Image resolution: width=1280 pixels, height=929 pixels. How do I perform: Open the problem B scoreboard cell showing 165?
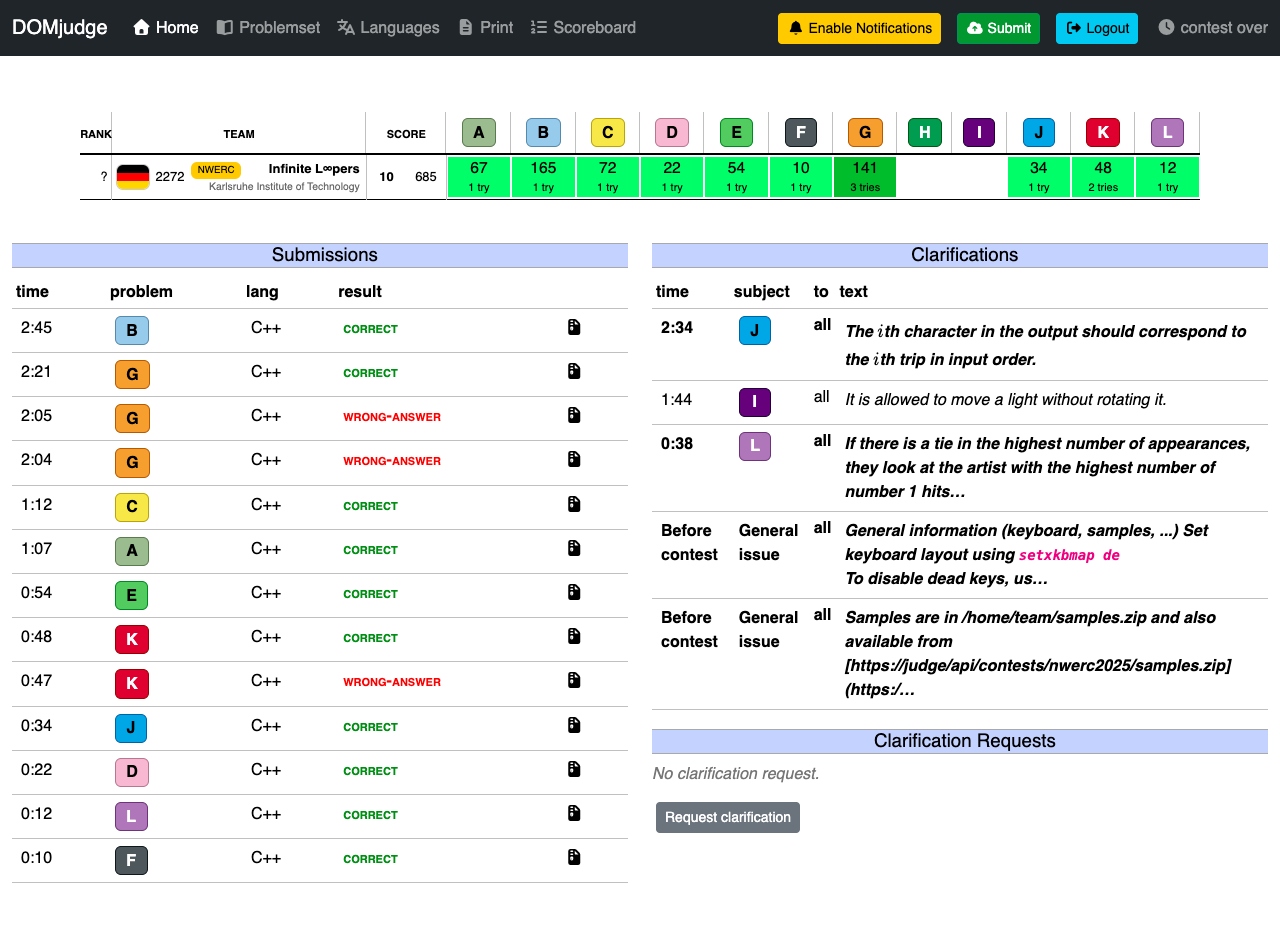coord(543,177)
